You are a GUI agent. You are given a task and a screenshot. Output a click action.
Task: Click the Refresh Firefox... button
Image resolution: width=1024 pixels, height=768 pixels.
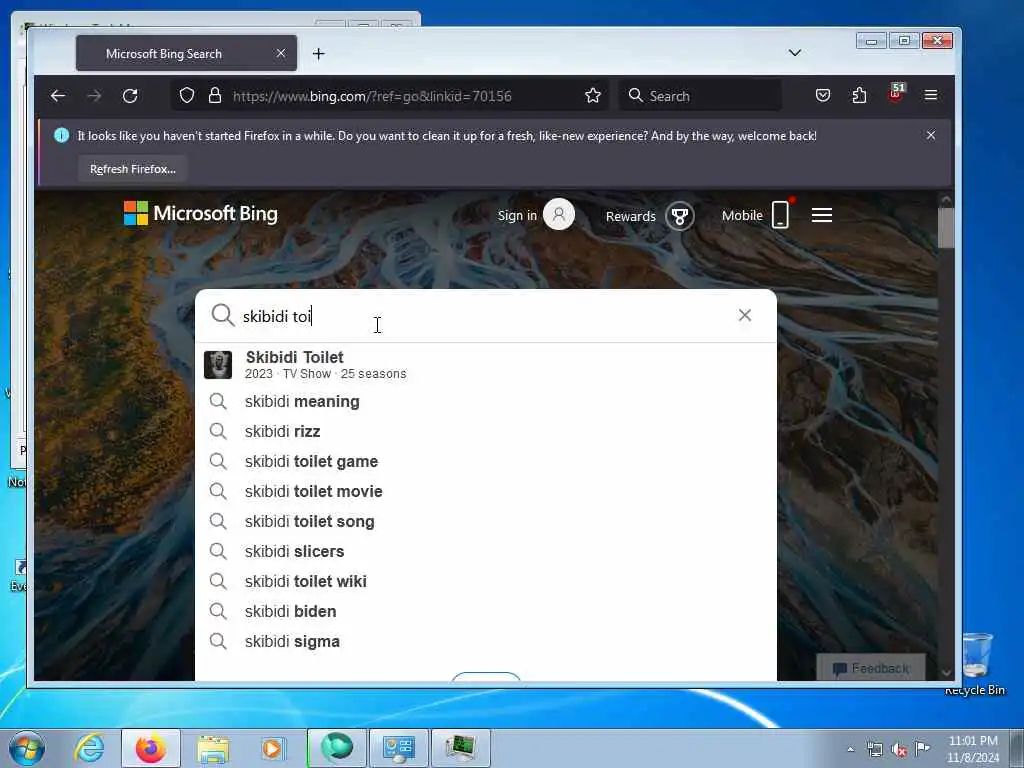(x=133, y=168)
